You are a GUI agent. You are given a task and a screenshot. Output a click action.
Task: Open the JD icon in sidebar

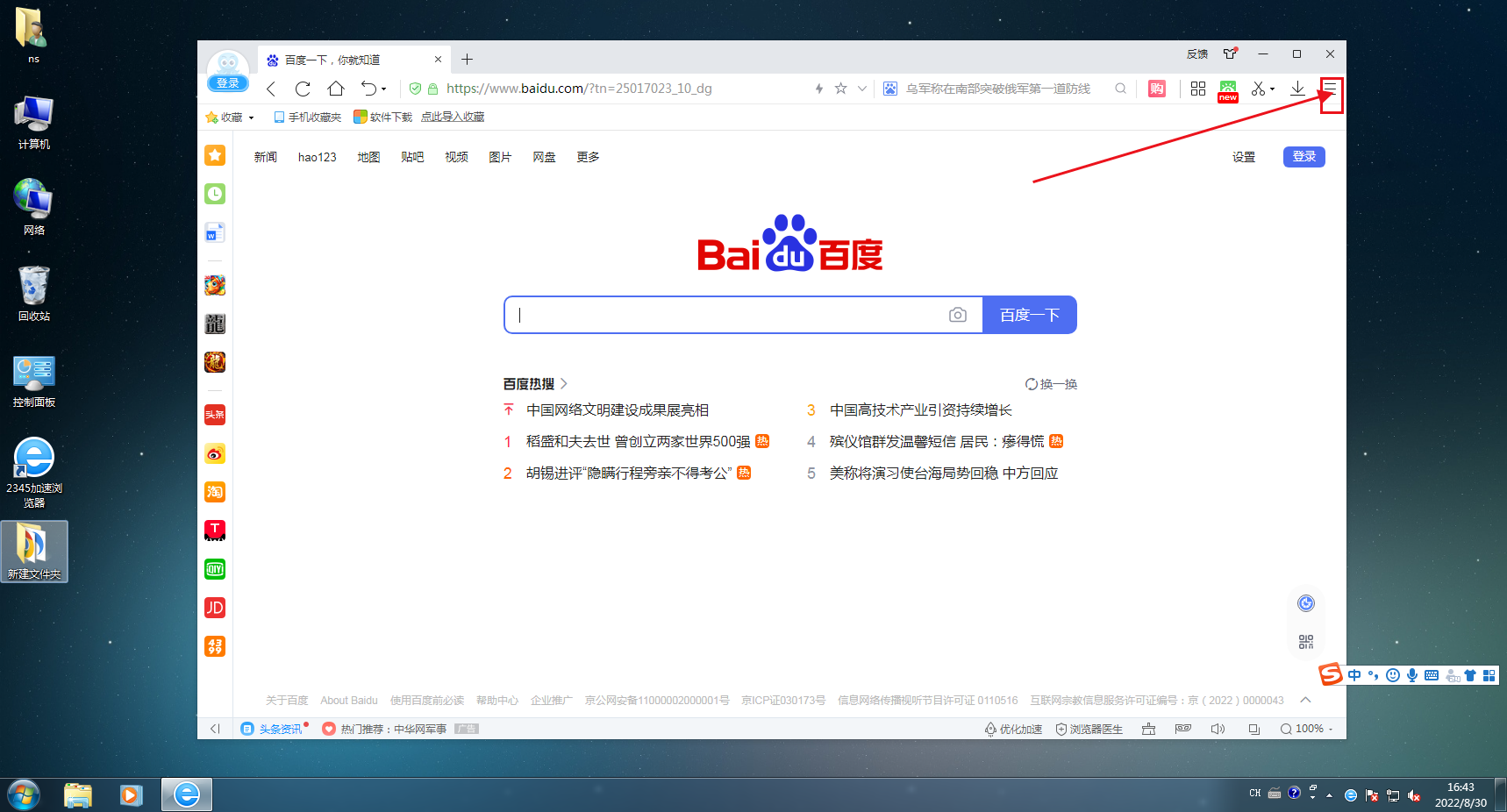tap(215, 608)
